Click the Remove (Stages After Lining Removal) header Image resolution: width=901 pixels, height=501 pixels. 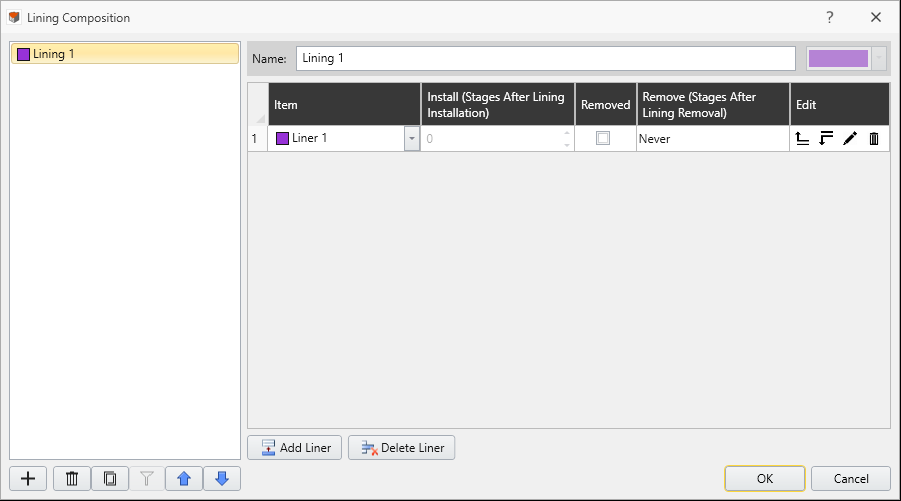713,105
